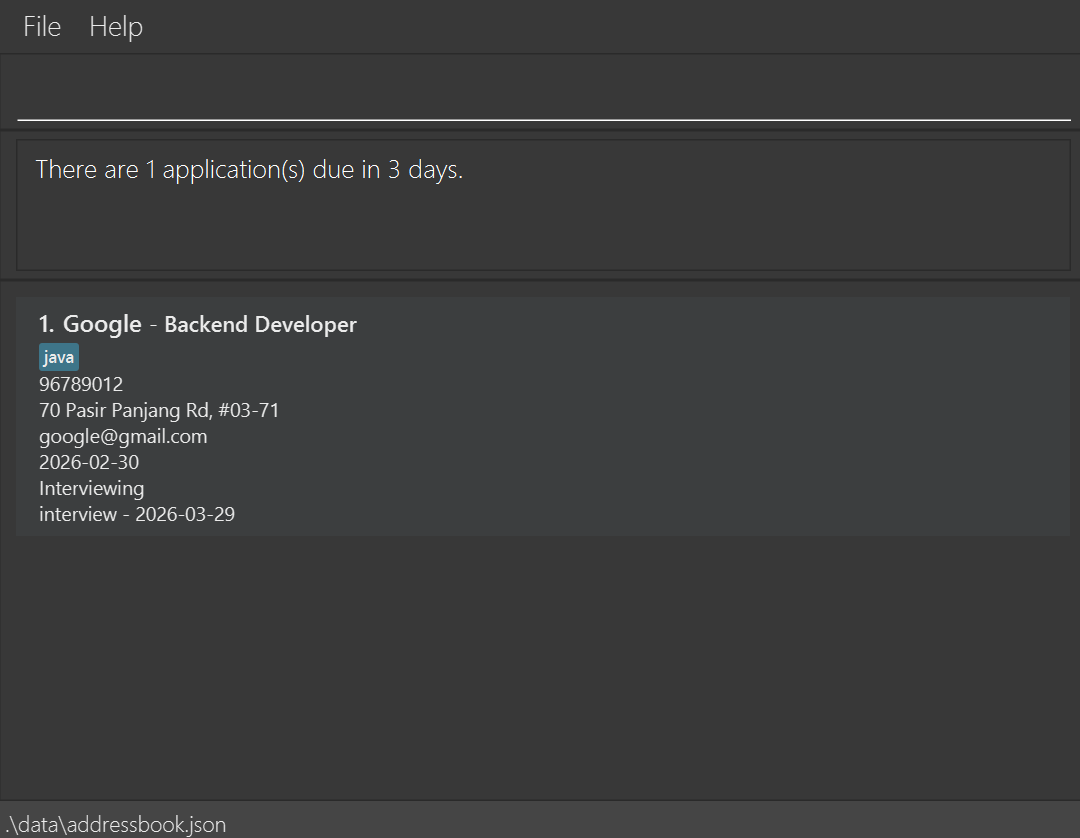Click the google@gmail.com email address
The image size is (1080, 838).
click(123, 436)
